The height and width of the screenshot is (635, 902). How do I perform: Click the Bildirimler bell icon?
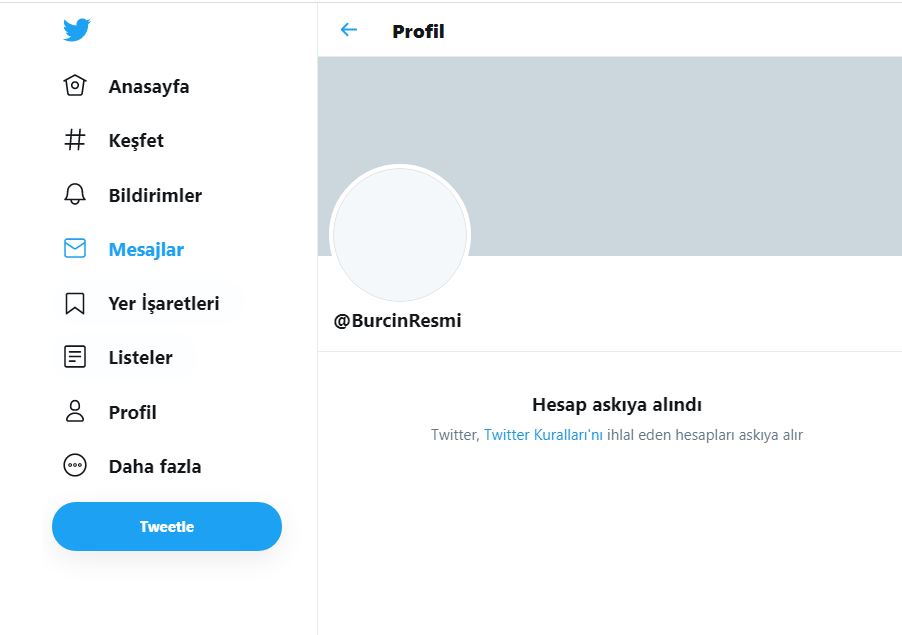(75, 195)
